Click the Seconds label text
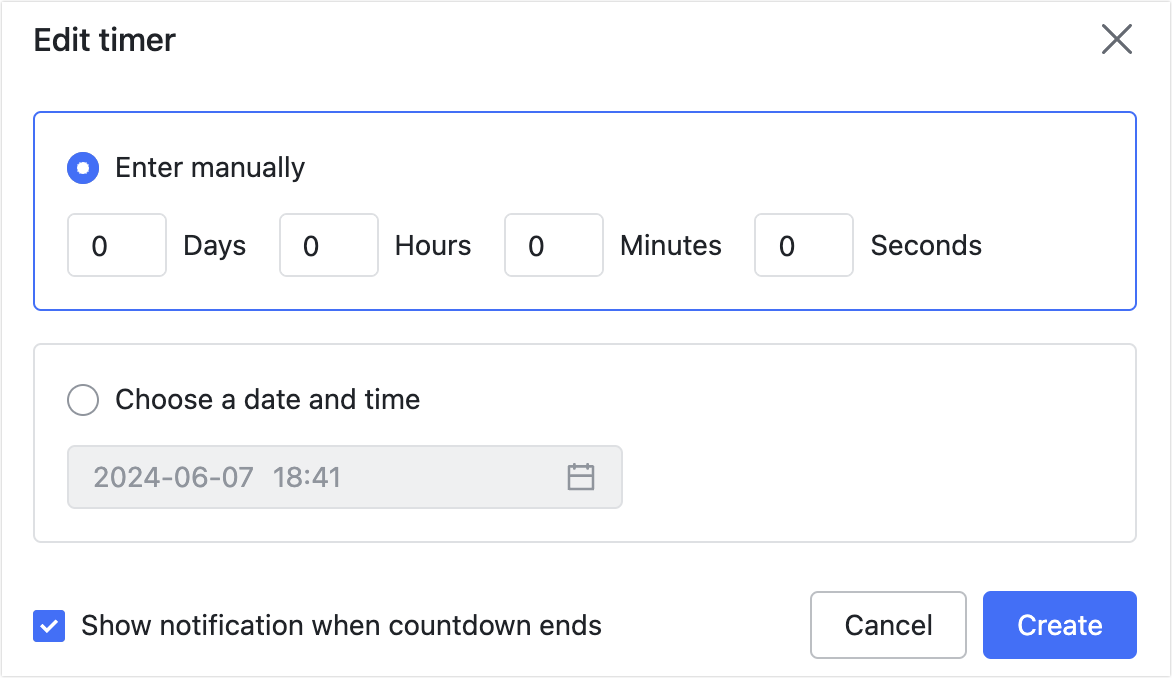Viewport: 1172px width, 678px height. (926, 245)
